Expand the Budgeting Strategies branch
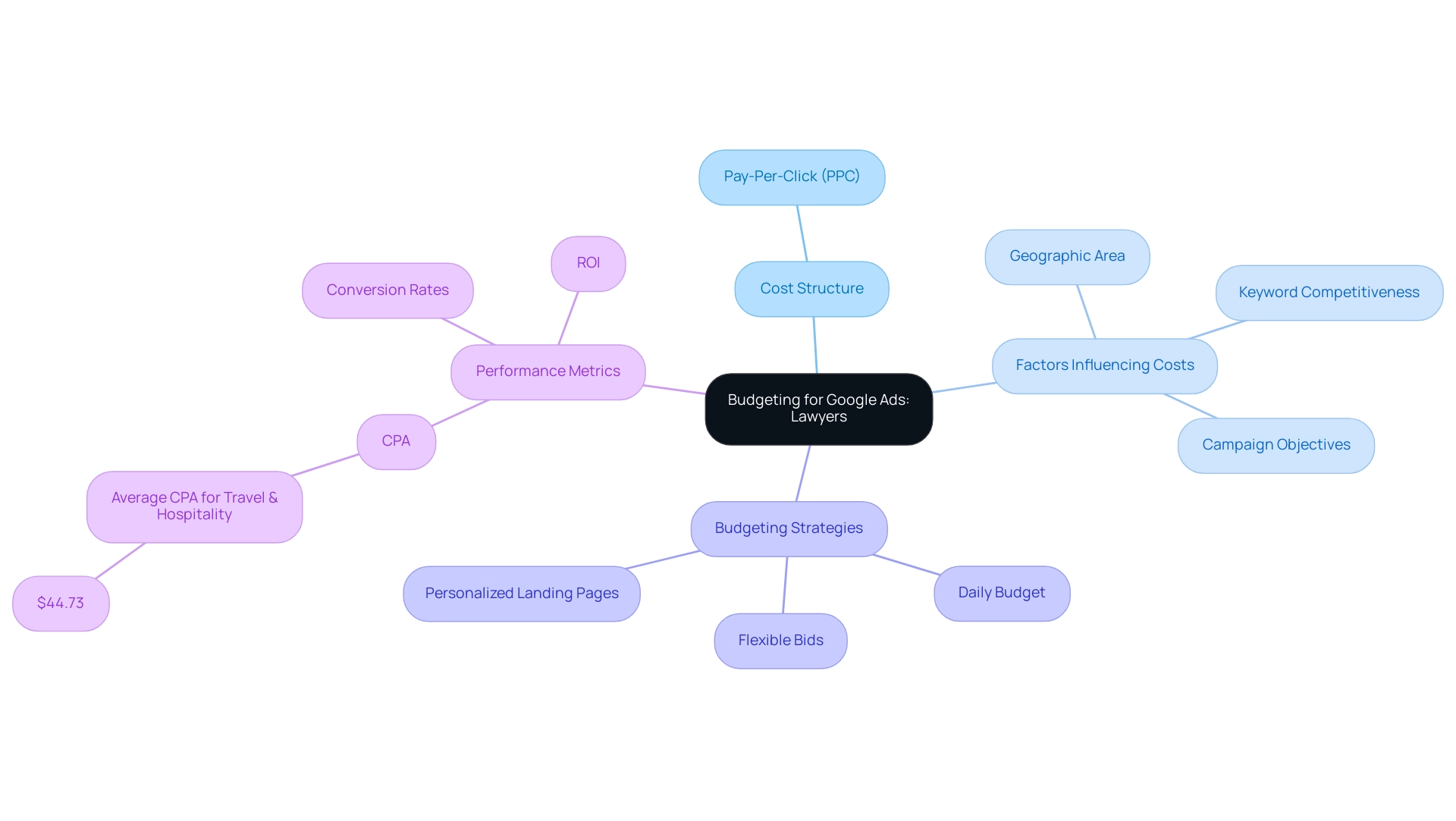1456x821 pixels. click(x=787, y=528)
